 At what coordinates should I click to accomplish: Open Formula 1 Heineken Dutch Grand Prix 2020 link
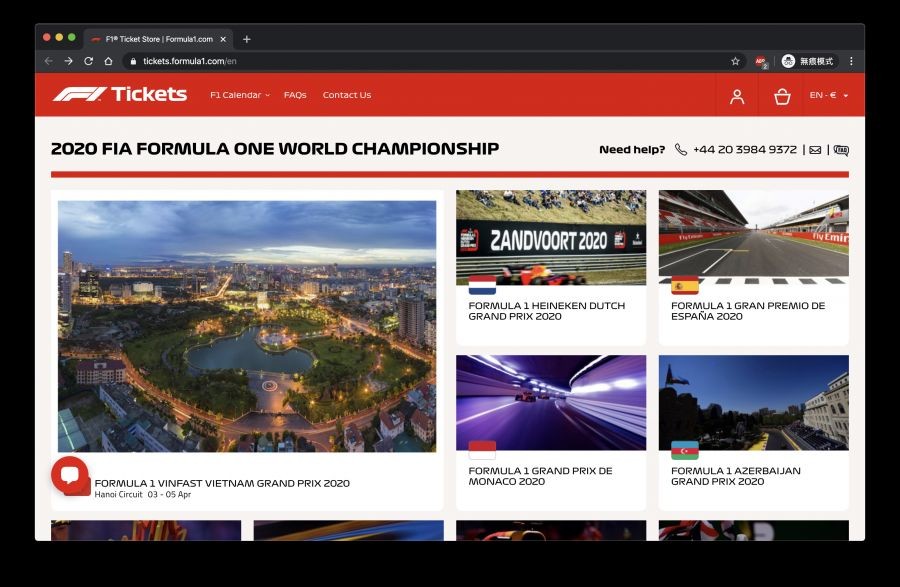point(546,311)
